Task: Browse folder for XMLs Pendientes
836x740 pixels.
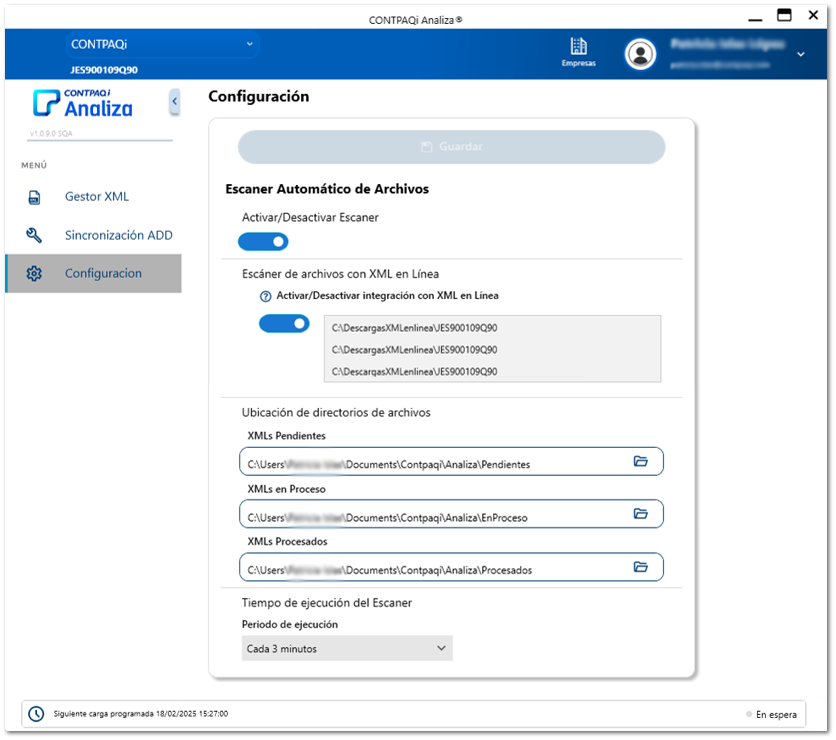Action: (641, 461)
